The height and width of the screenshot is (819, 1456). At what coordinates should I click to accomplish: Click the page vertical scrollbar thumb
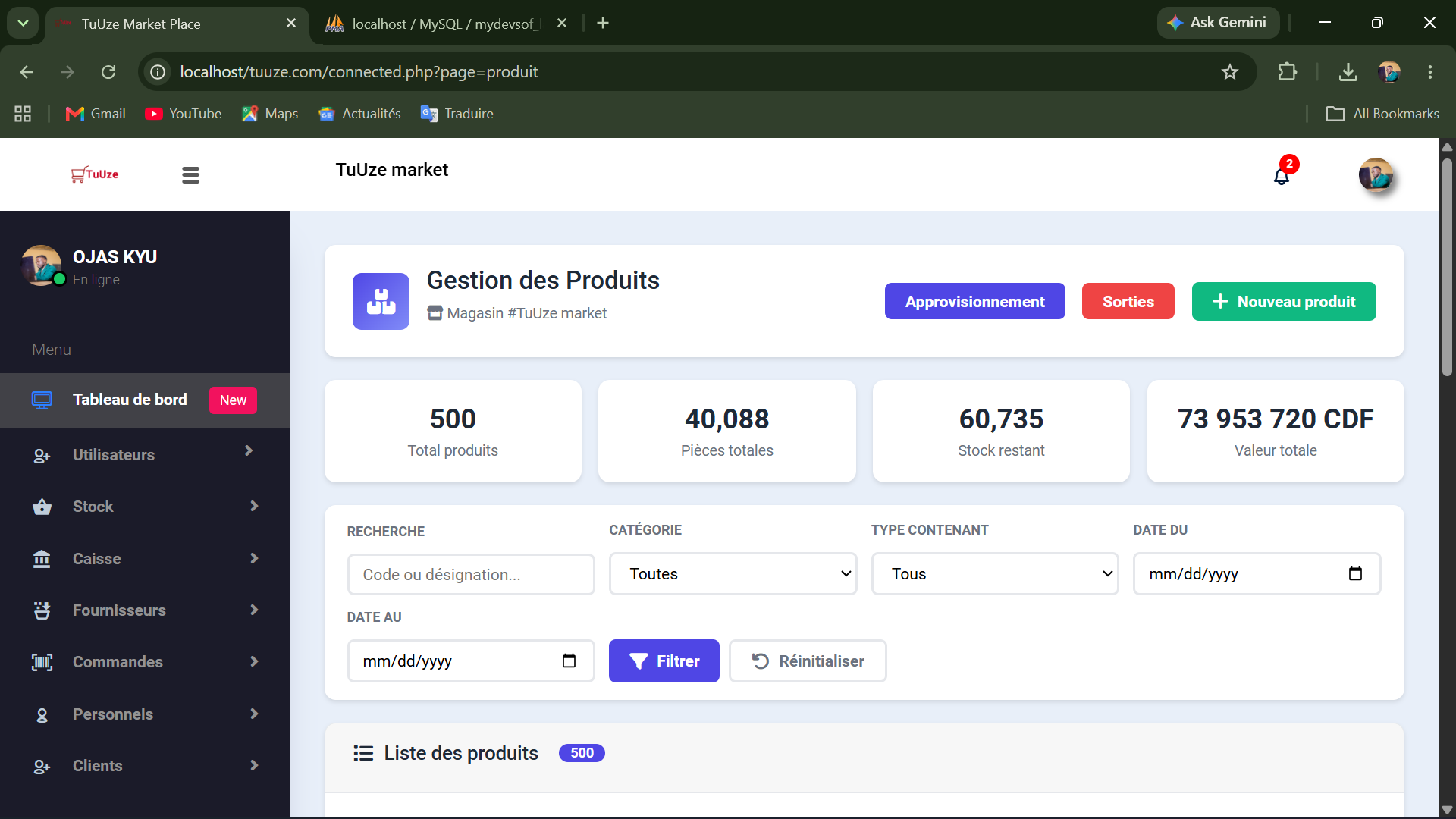click(1447, 265)
